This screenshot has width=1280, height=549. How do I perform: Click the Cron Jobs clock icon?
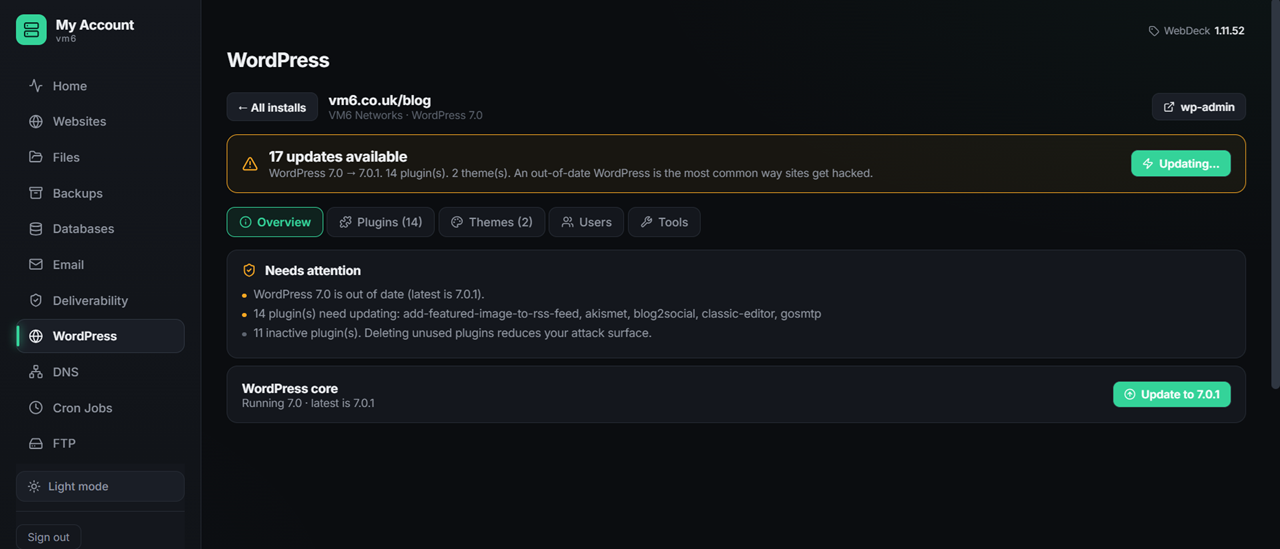[36, 408]
